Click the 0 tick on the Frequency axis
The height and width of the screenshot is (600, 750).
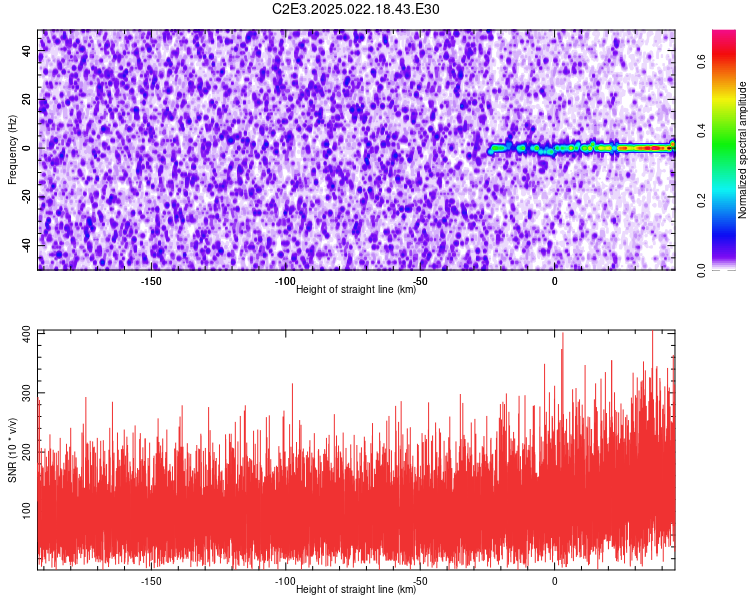(27, 148)
